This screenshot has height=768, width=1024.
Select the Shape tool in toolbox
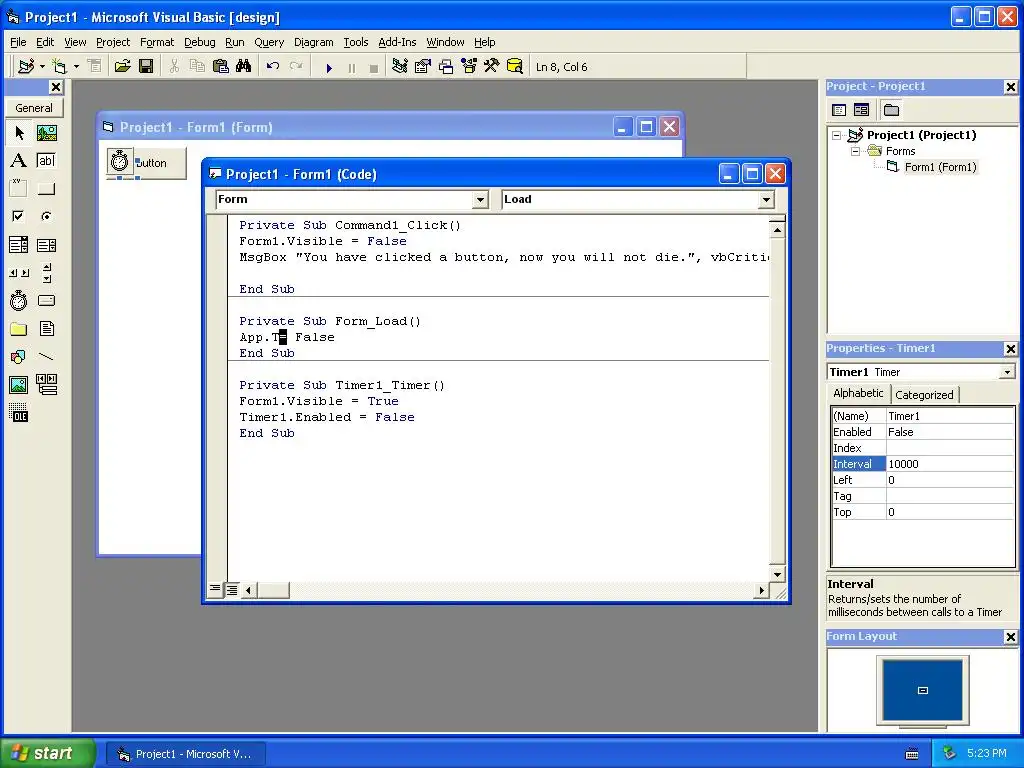pos(19,357)
